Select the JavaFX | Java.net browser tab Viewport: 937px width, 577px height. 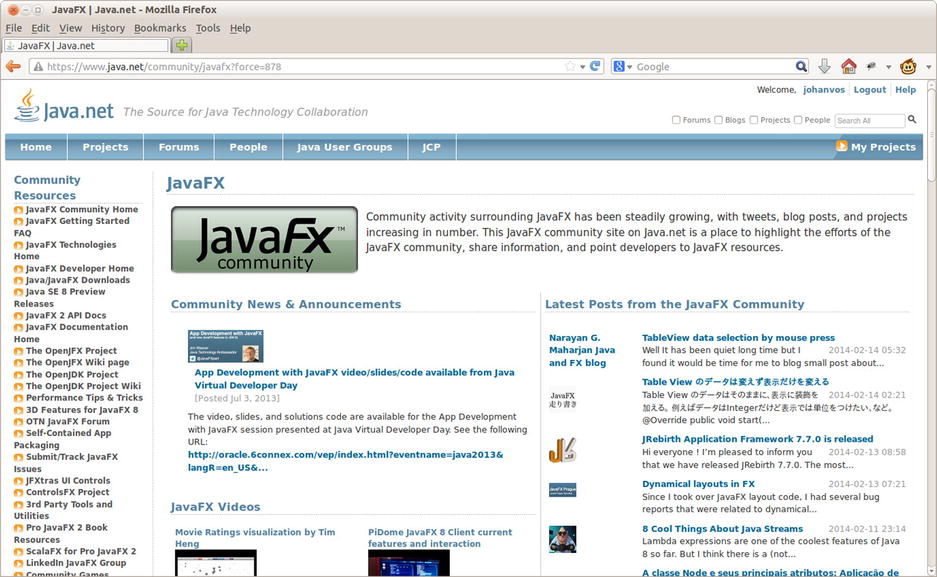tap(86, 45)
